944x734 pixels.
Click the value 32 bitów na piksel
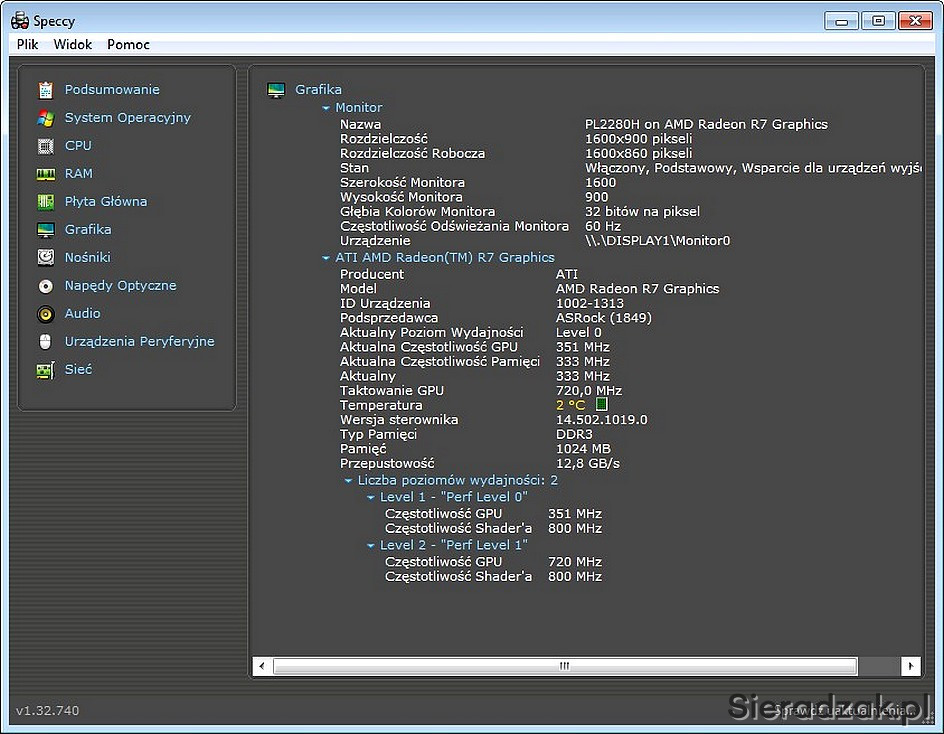(x=642, y=211)
